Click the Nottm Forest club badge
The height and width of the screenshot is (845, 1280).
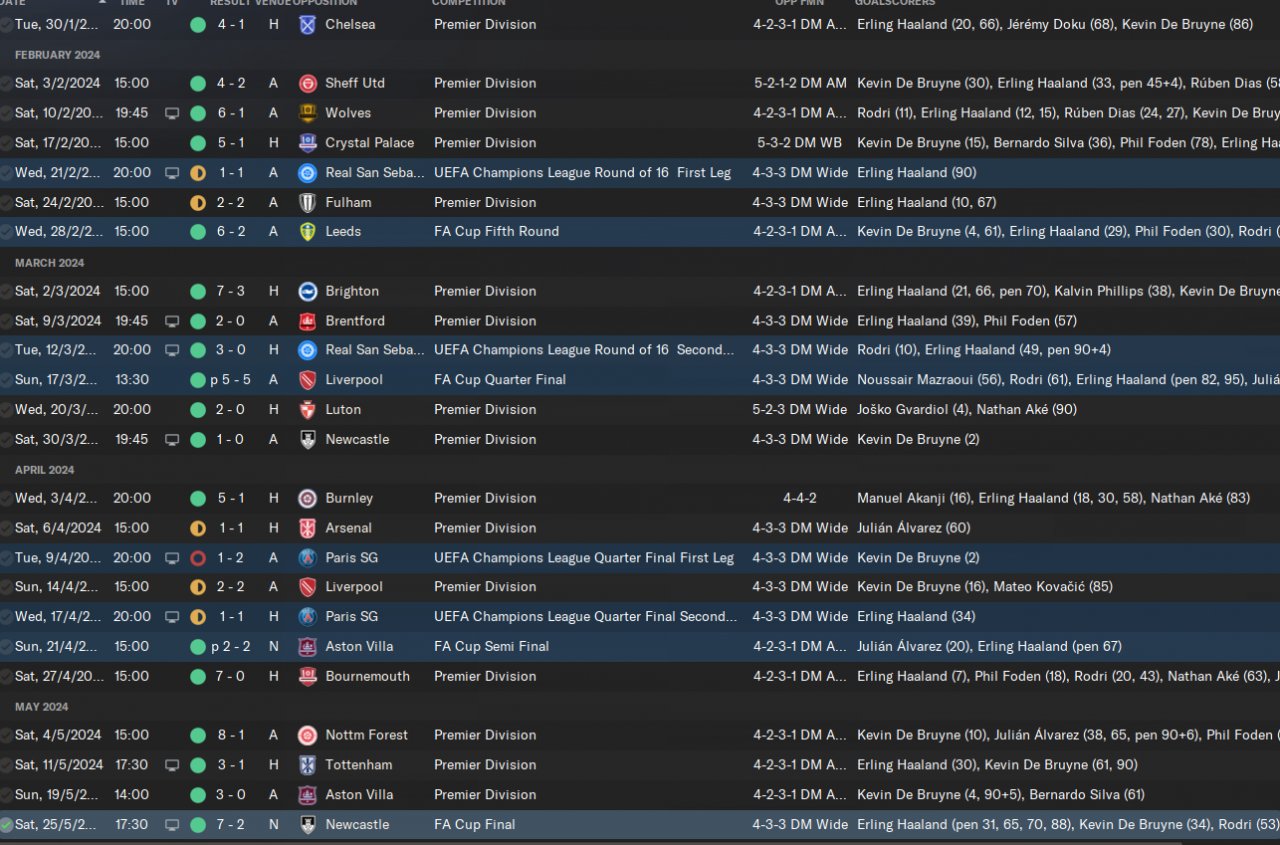point(307,735)
